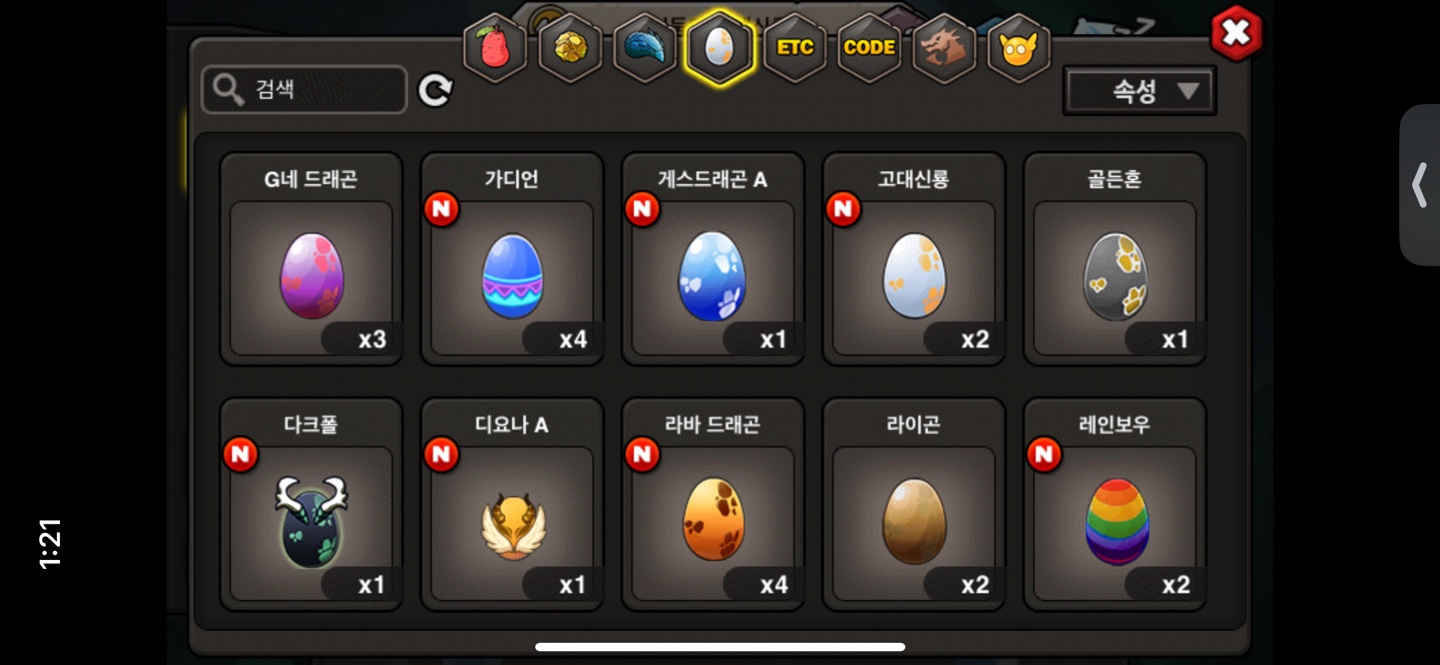Image resolution: width=1440 pixels, height=665 pixels.
Task: Close the inventory with red X
Action: tap(1236, 33)
